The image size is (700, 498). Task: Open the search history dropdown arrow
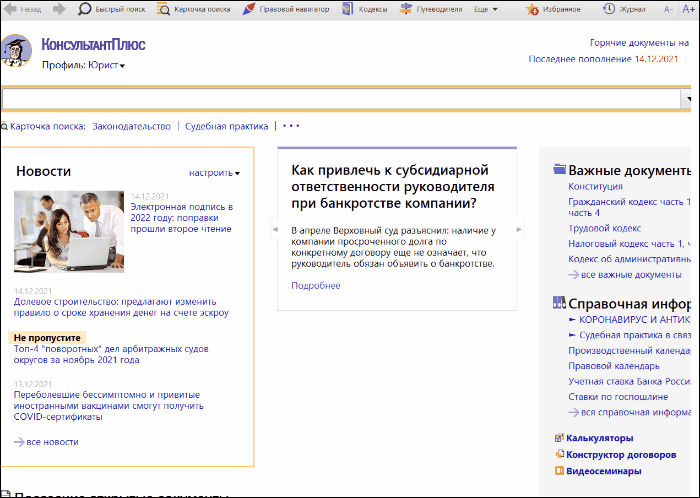[x=688, y=99]
